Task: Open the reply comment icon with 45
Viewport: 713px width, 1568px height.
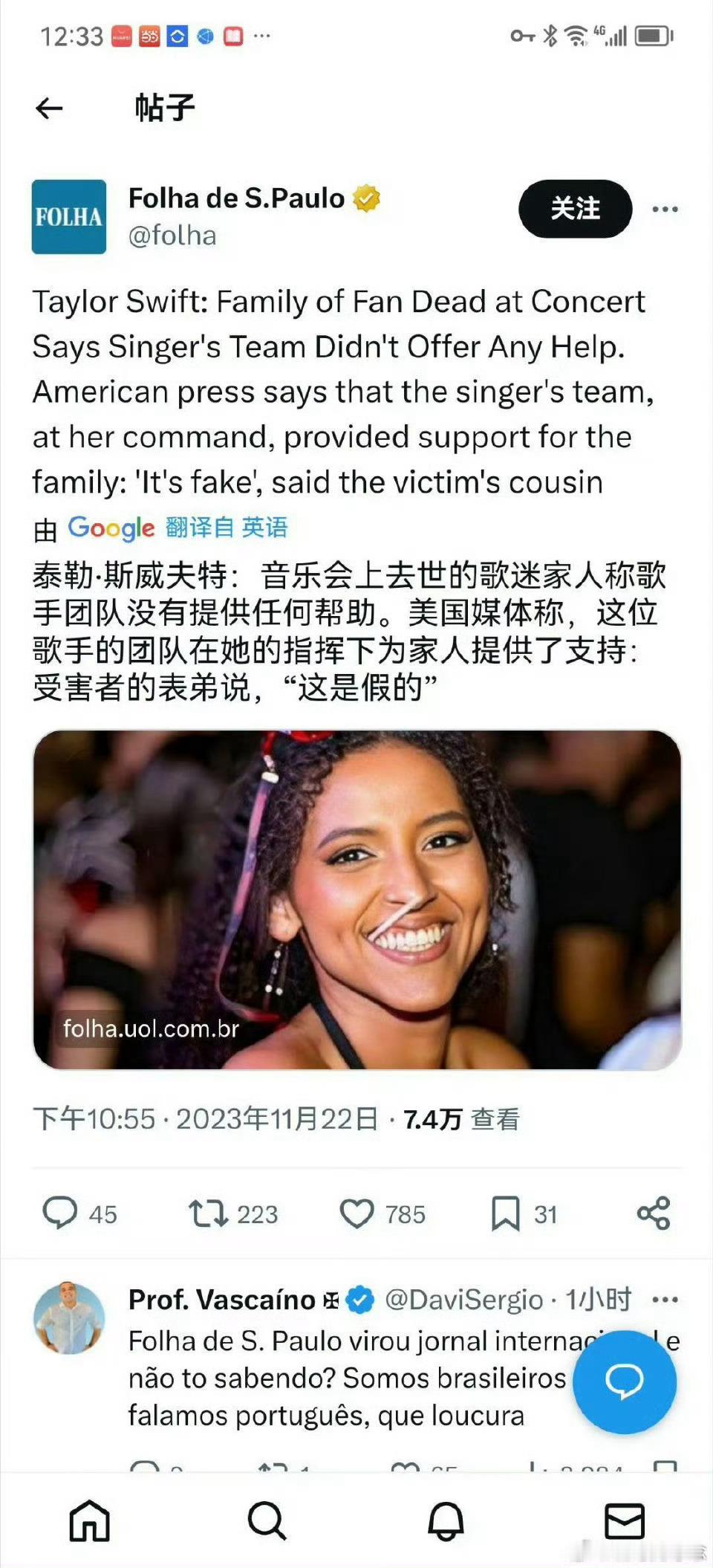Action: (60, 1213)
